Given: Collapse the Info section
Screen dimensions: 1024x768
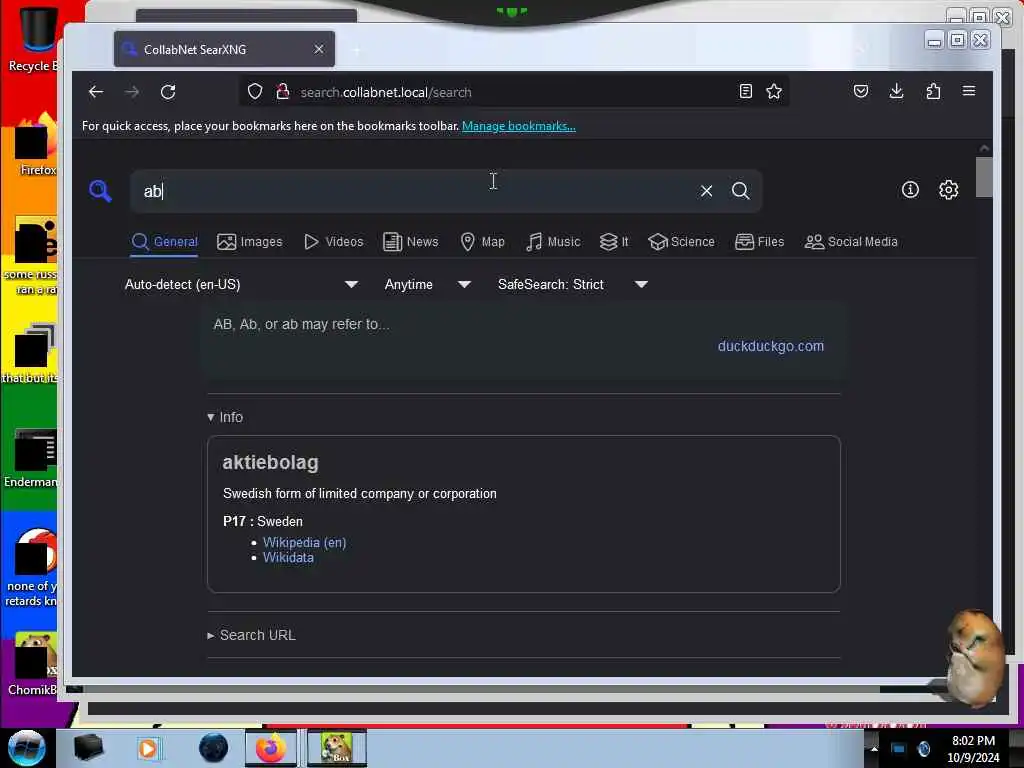Looking at the screenshot, I should [225, 417].
